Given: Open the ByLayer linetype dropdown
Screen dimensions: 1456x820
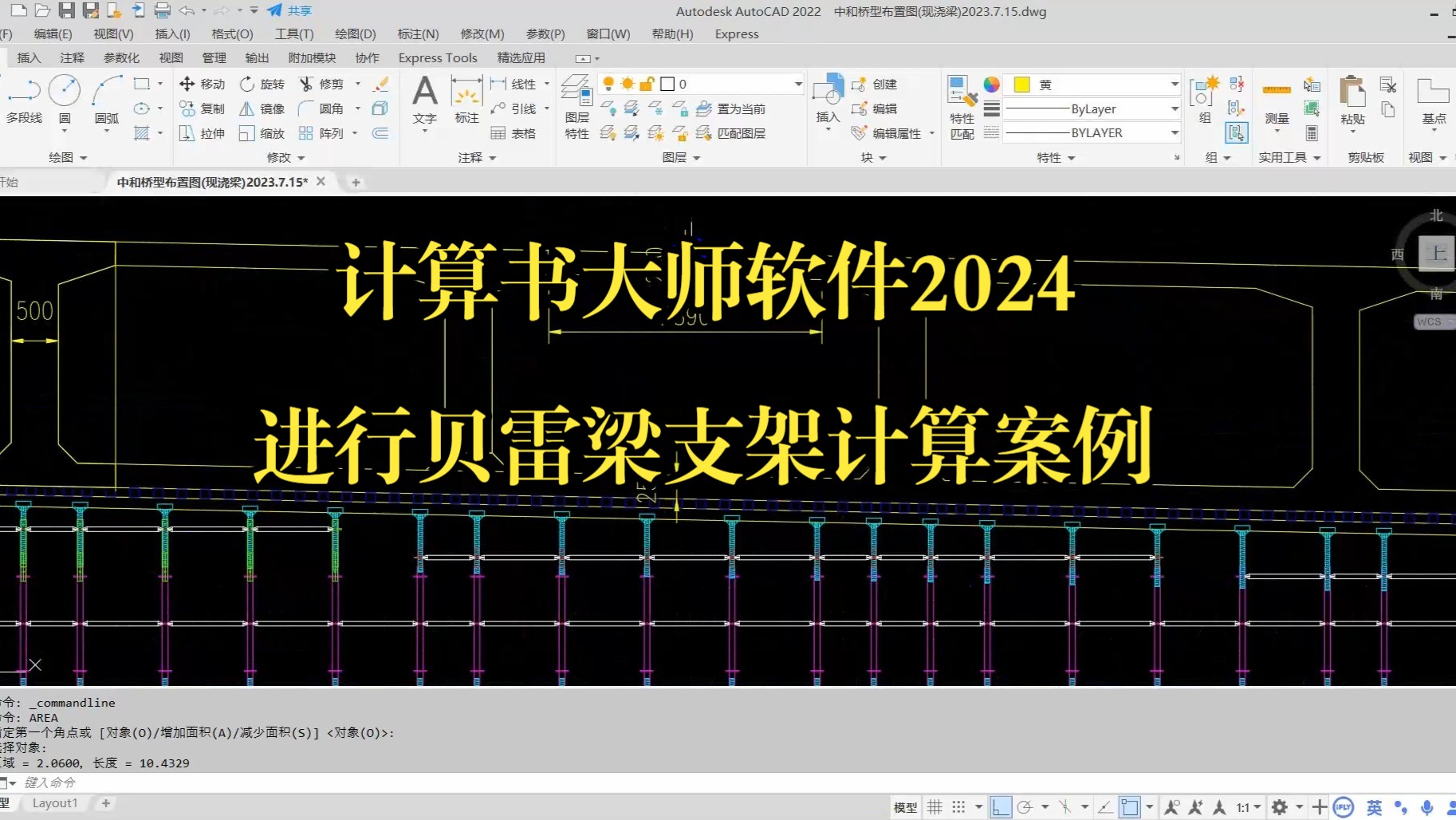Looking at the screenshot, I should point(1175,108).
